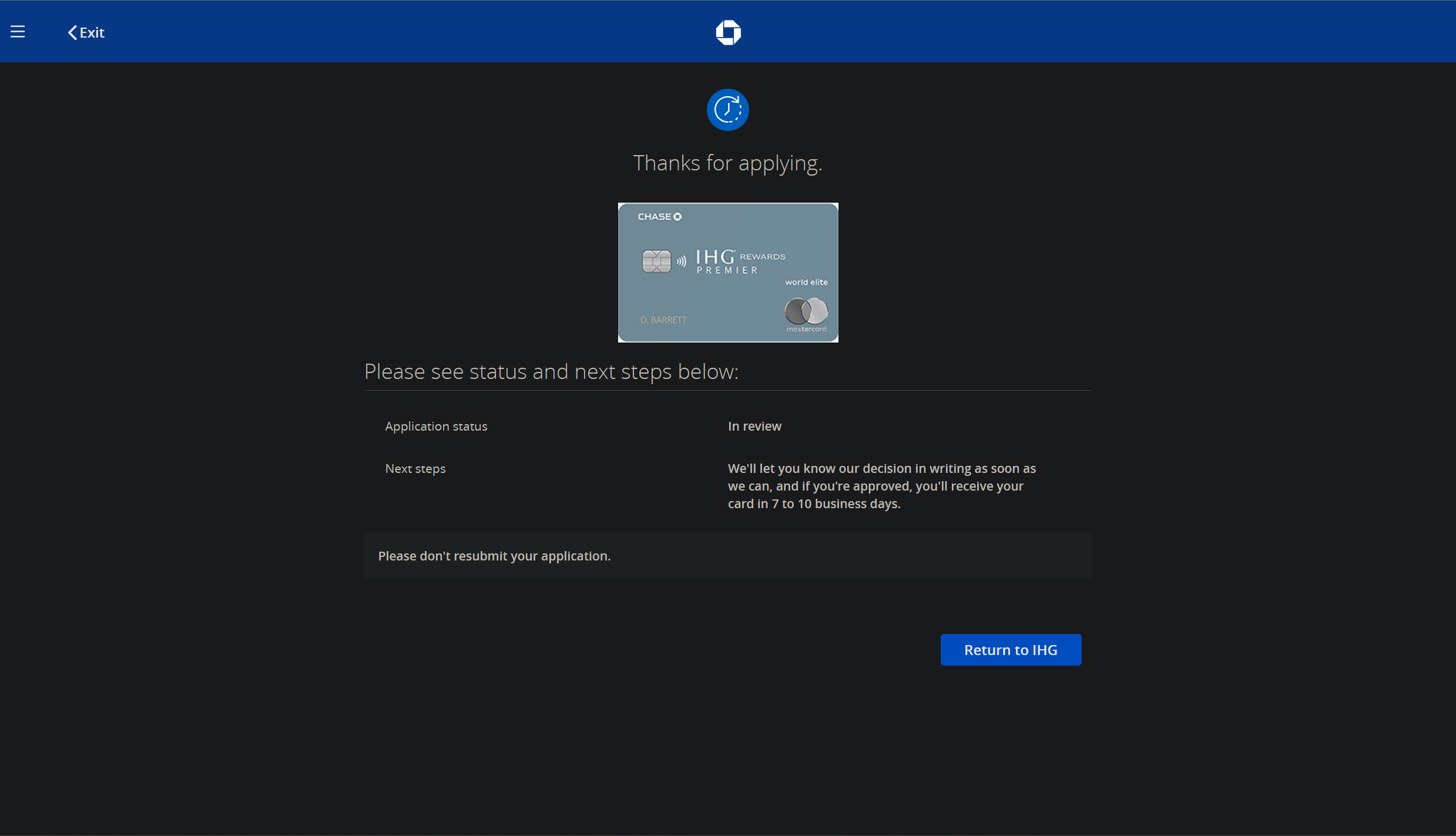Click the card's chip graphic
1456x836 pixels.
(x=656, y=261)
